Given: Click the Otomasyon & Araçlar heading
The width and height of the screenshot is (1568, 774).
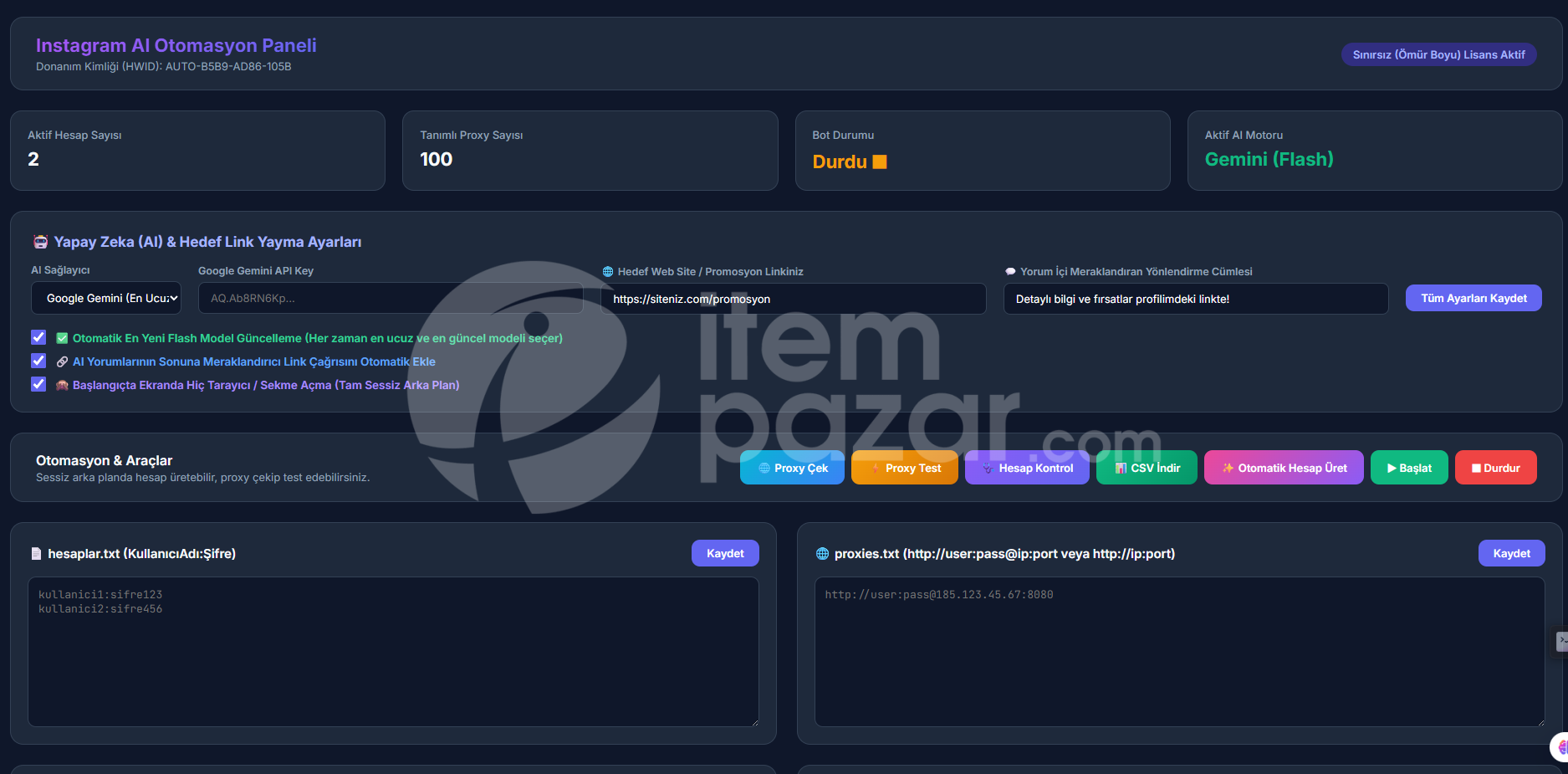Looking at the screenshot, I should coord(104,460).
